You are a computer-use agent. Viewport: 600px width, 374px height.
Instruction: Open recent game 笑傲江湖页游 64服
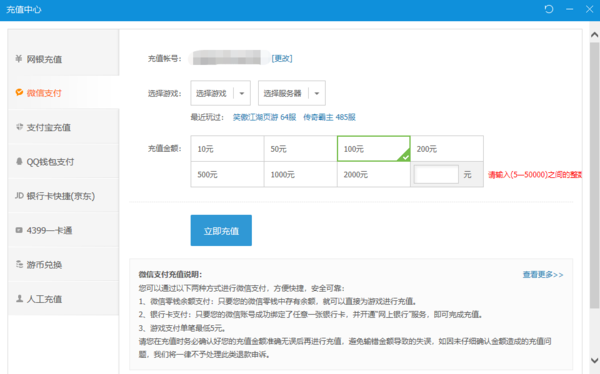click(x=264, y=117)
